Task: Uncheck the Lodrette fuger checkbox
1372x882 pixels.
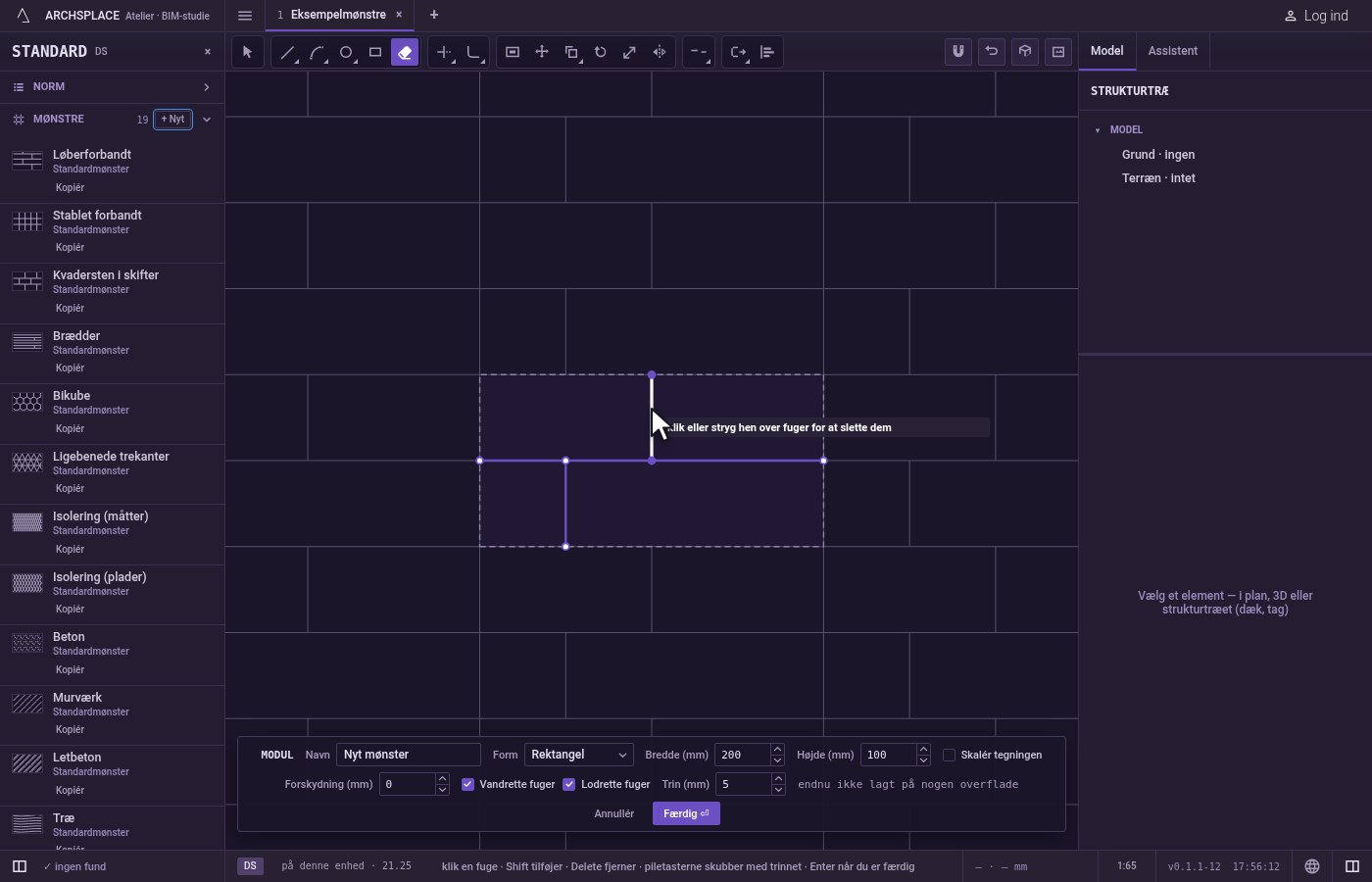Action: (x=569, y=784)
